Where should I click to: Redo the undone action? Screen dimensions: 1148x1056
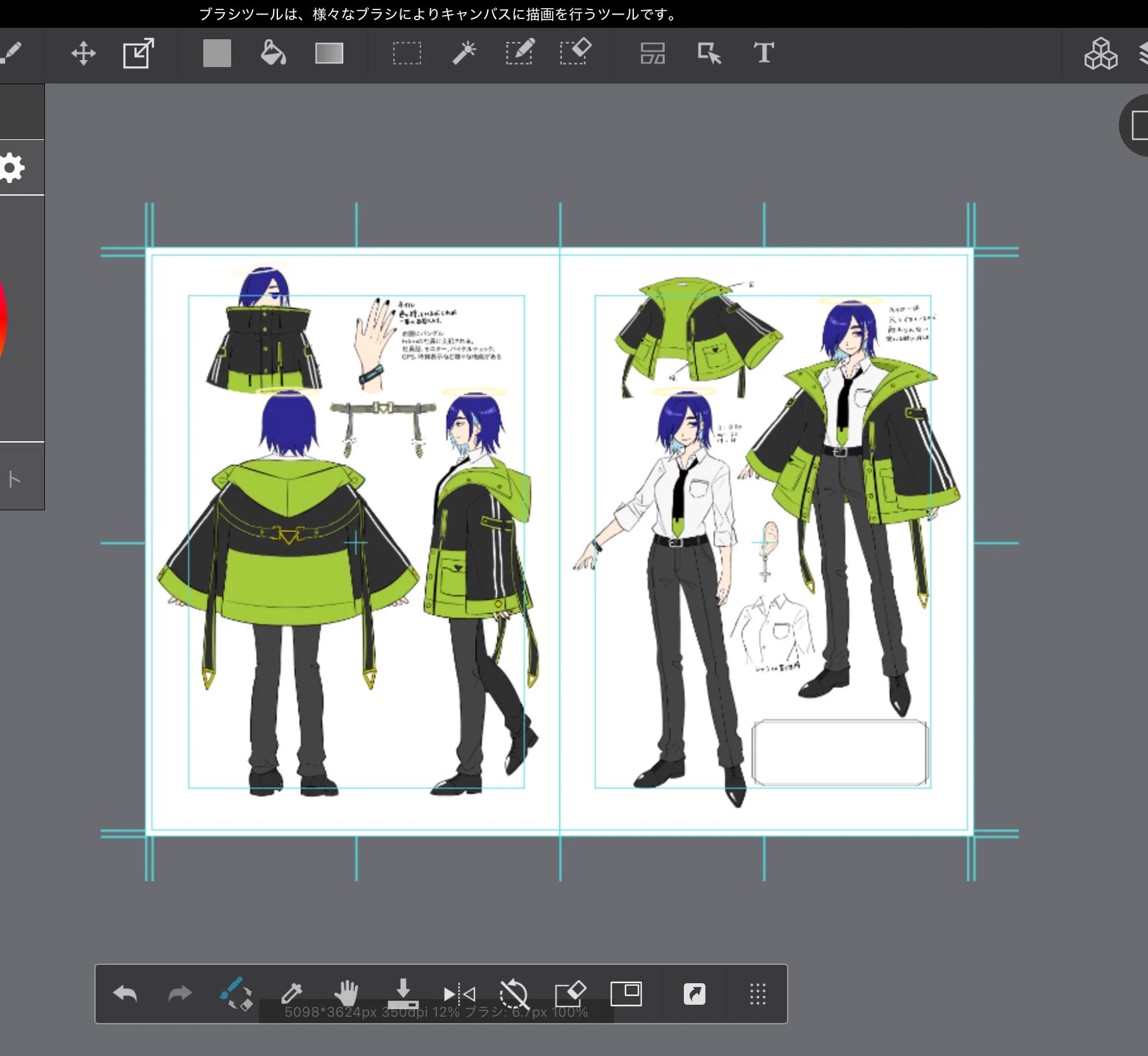(x=180, y=994)
